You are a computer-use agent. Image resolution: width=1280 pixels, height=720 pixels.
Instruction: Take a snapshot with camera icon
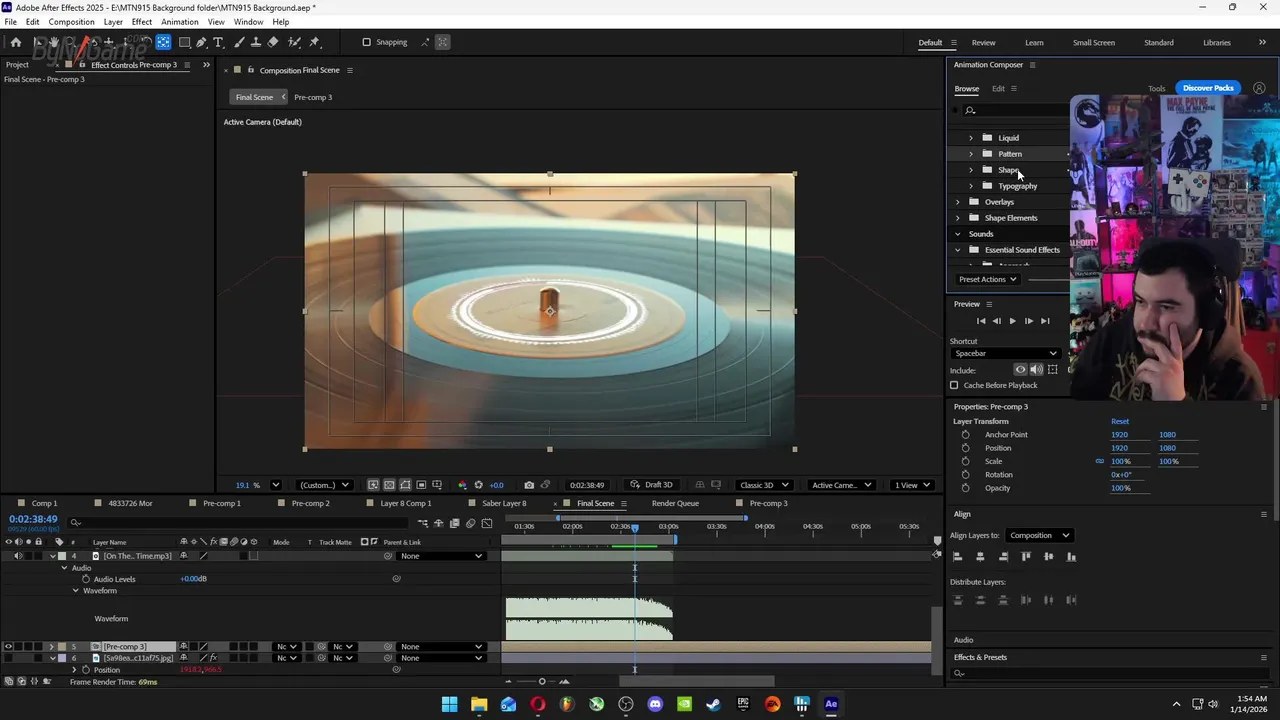(x=529, y=485)
